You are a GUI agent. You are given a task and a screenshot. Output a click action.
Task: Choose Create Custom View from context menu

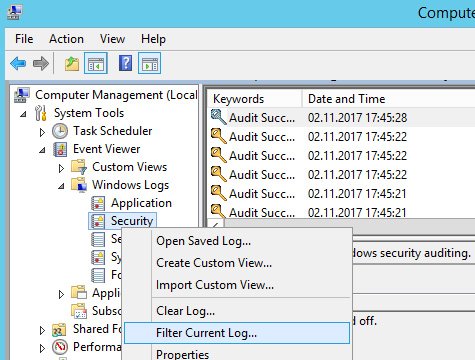coord(237,263)
